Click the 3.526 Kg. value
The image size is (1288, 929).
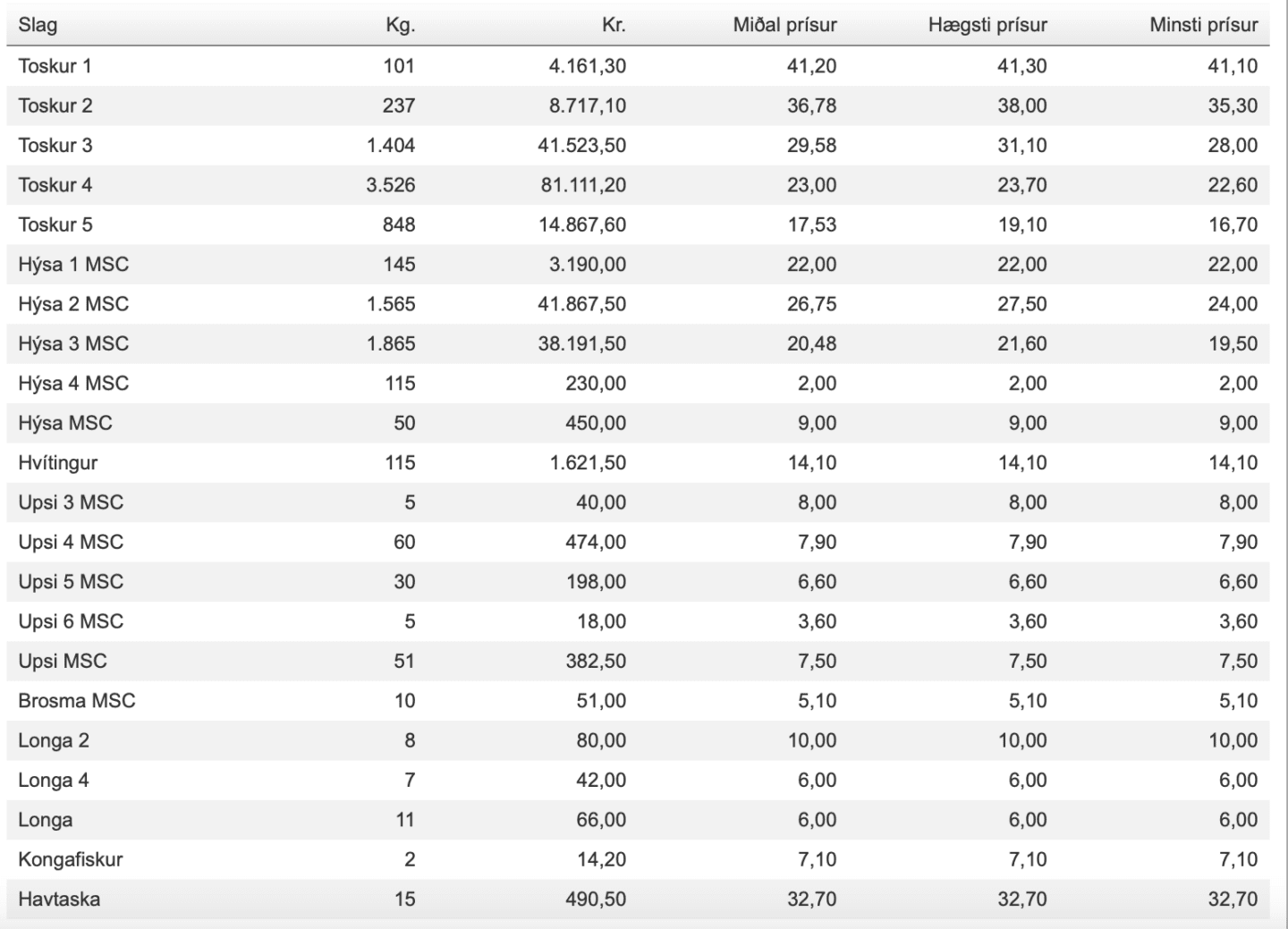coord(391,185)
